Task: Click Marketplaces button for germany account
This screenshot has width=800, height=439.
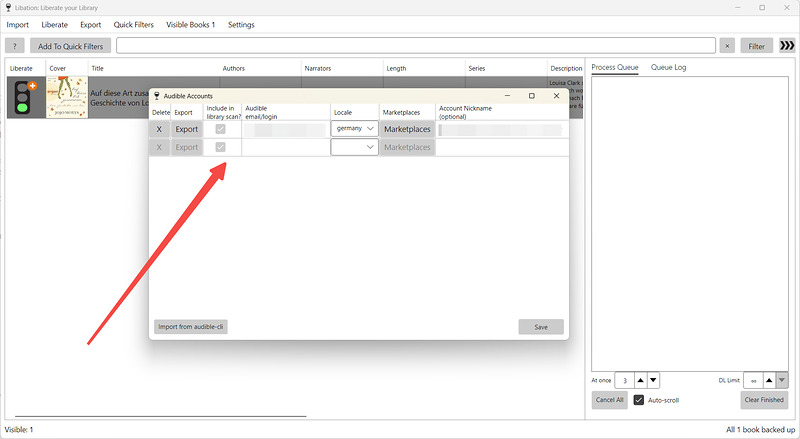Action: (407, 129)
